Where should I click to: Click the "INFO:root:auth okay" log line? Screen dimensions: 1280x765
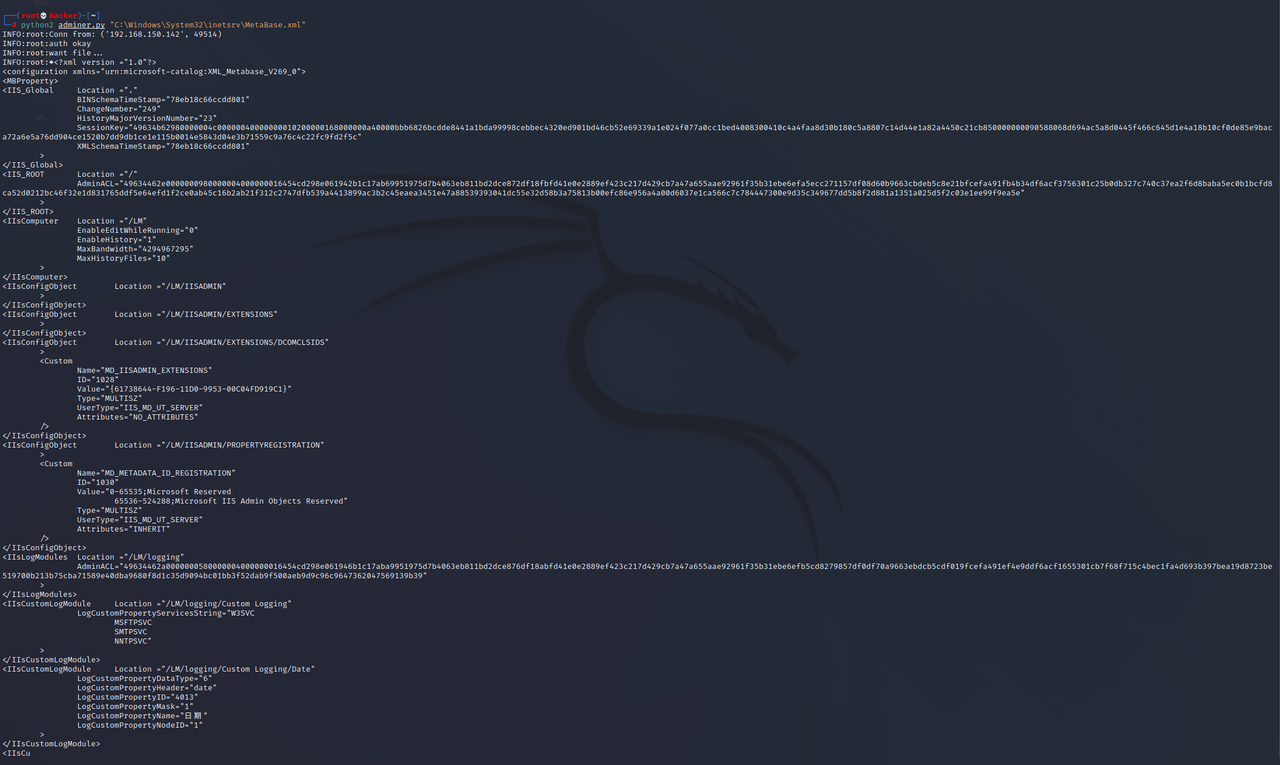(46, 43)
